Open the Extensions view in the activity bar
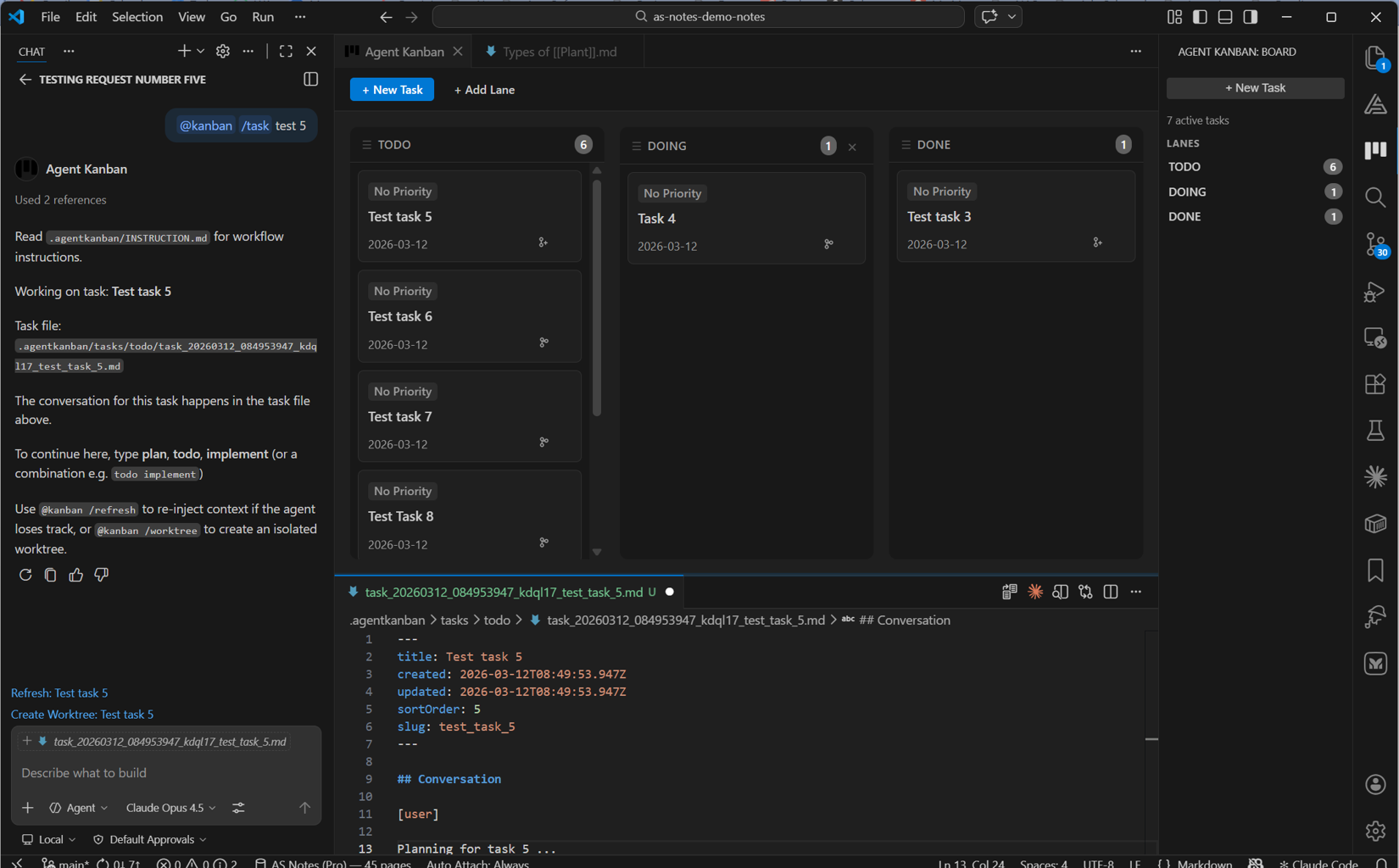1399x868 pixels. pos(1374,384)
